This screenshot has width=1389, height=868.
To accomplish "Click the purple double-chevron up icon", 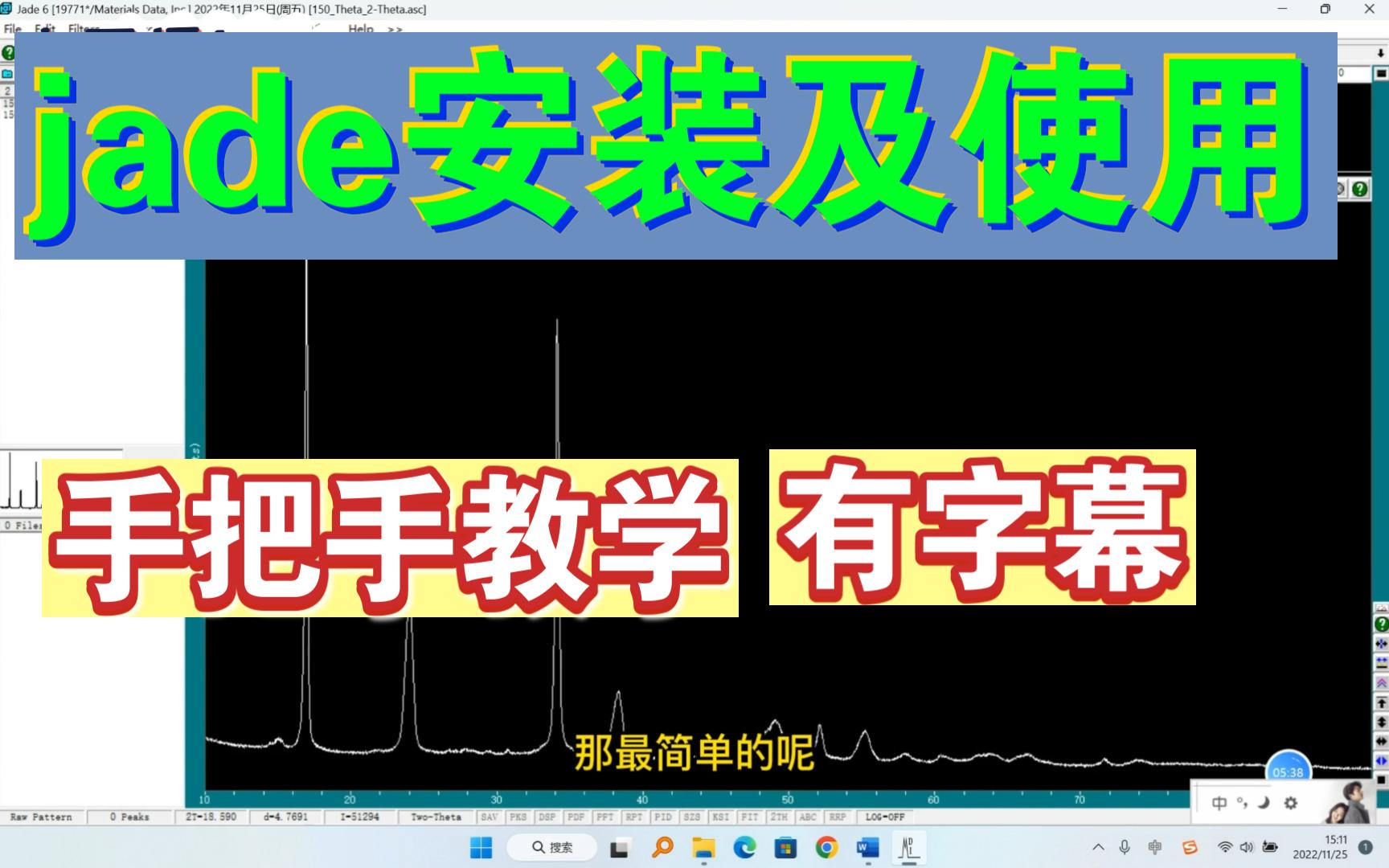I will [x=1381, y=683].
